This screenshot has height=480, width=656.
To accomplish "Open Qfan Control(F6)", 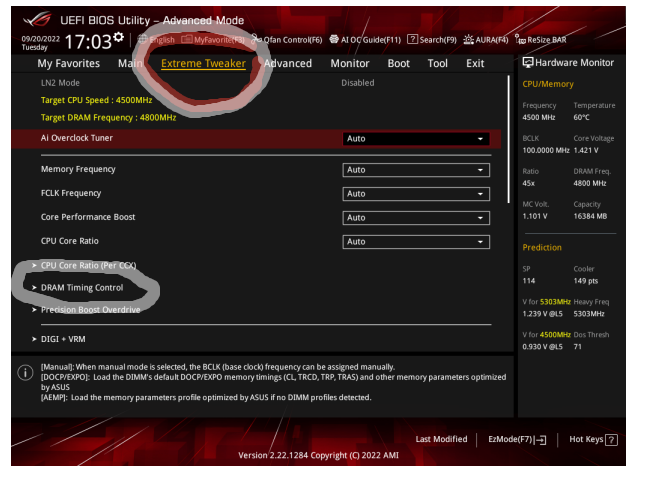I will pos(287,40).
